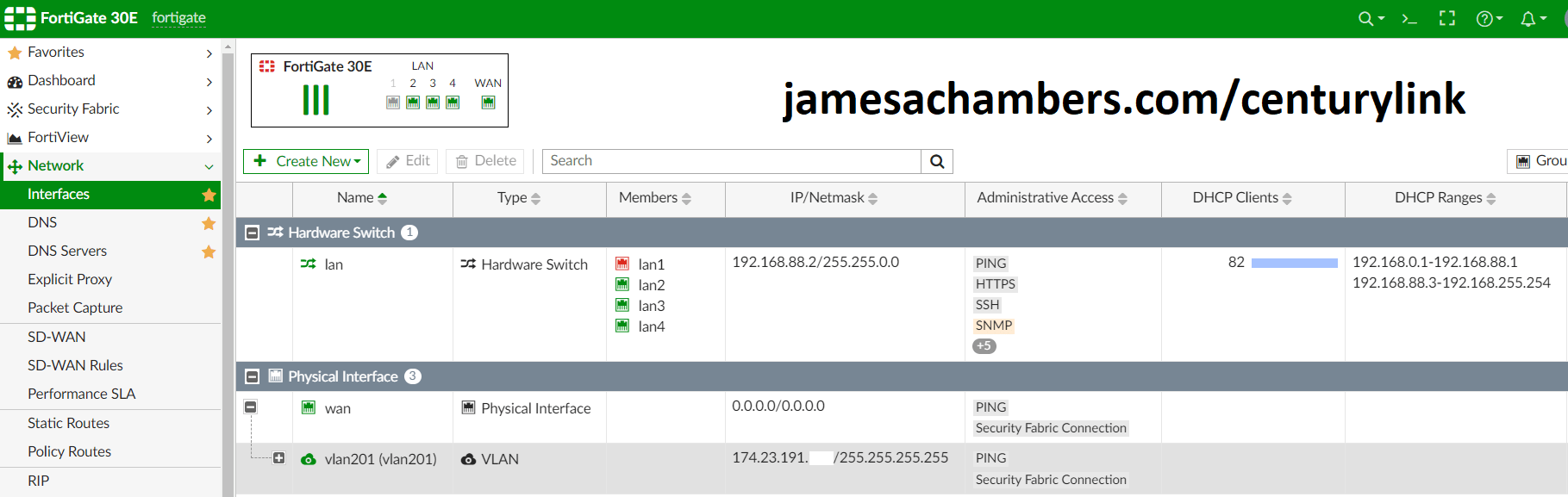Click the wan interface port icon
This screenshot has height=497, width=1568.
click(x=309, y=407)
